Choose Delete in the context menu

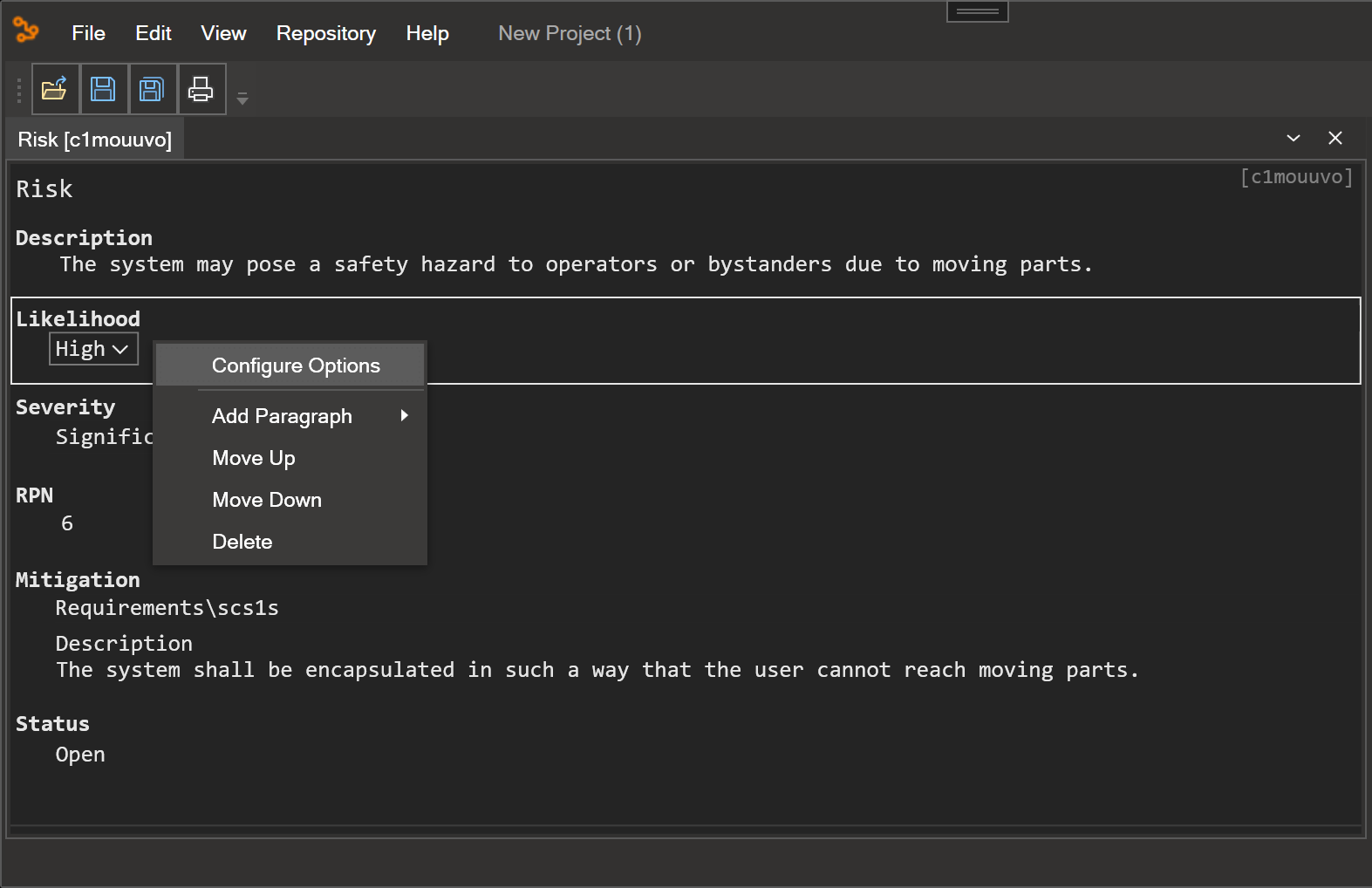click(x=290, y=542)
